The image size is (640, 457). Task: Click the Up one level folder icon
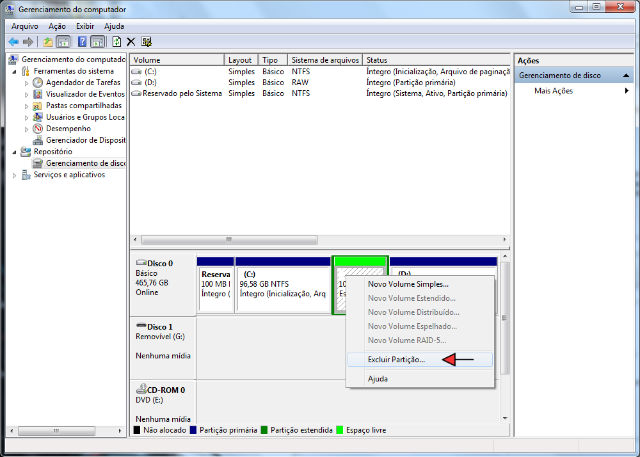pos(48,42)
